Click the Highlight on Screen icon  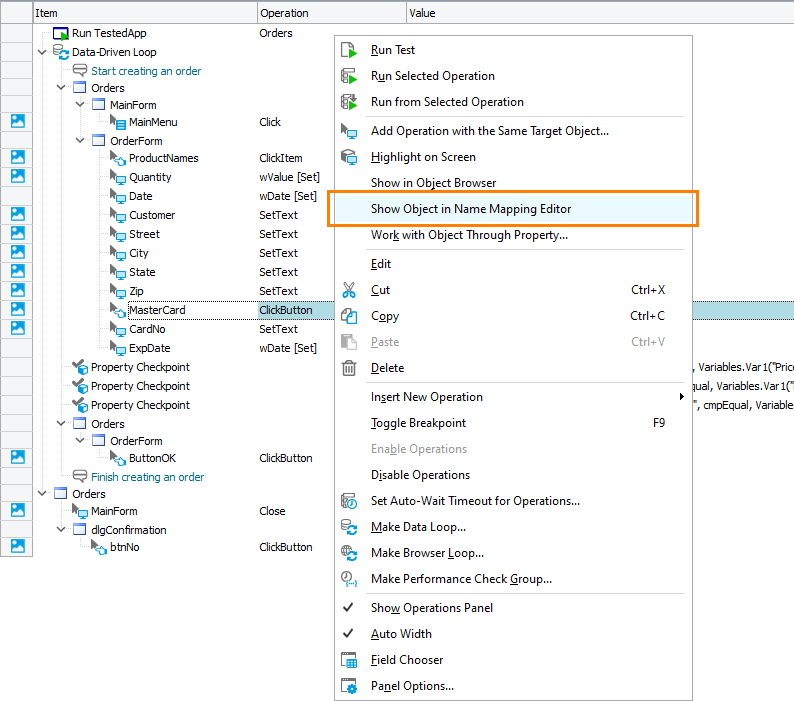tap(349, 157)
